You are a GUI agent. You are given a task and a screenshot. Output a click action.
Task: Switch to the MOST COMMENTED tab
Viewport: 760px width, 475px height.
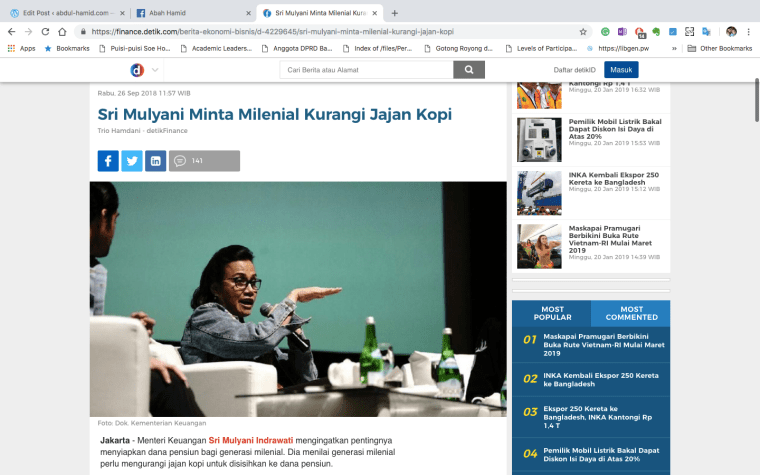tap(631, 313)
